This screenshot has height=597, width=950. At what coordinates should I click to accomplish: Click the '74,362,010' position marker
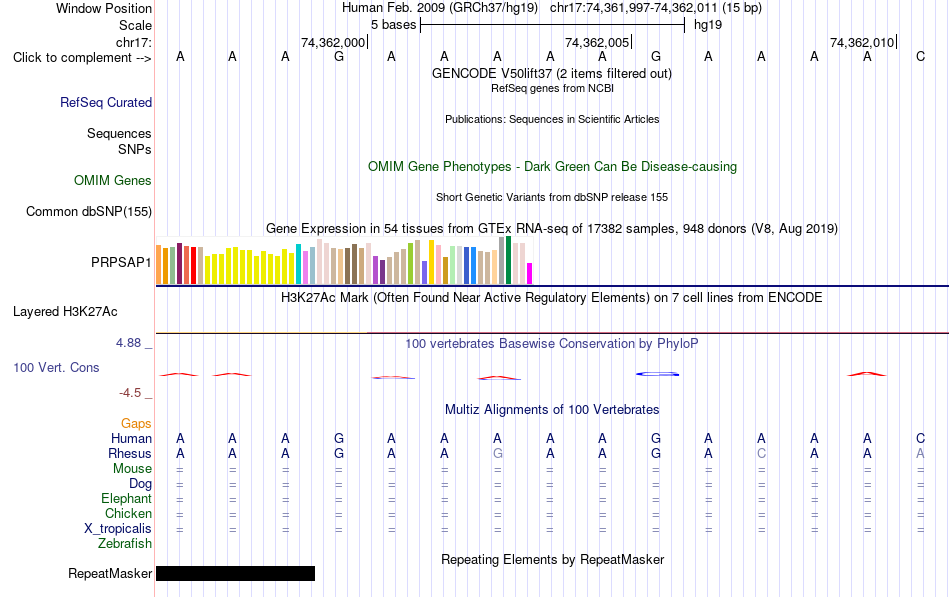tap(862, 42)
